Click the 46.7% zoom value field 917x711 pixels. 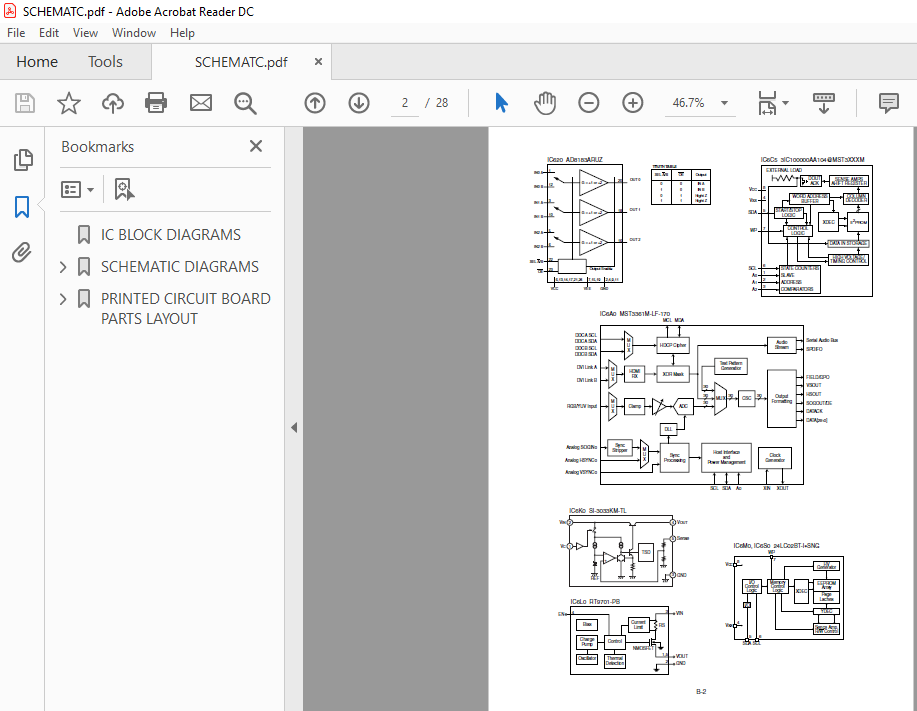tap(688, 103)
